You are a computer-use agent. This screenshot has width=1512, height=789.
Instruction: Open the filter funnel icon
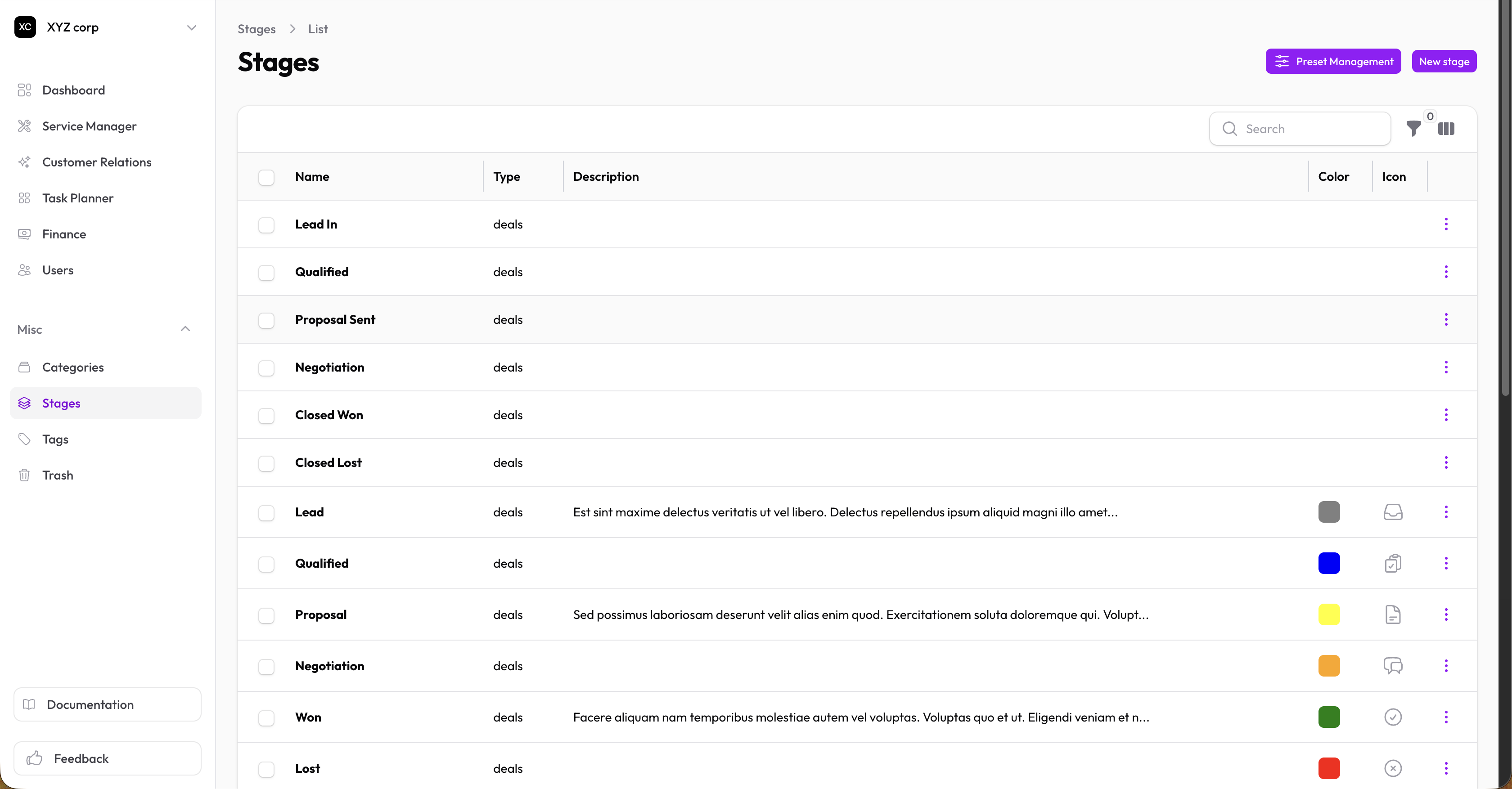coord(1413,129)
